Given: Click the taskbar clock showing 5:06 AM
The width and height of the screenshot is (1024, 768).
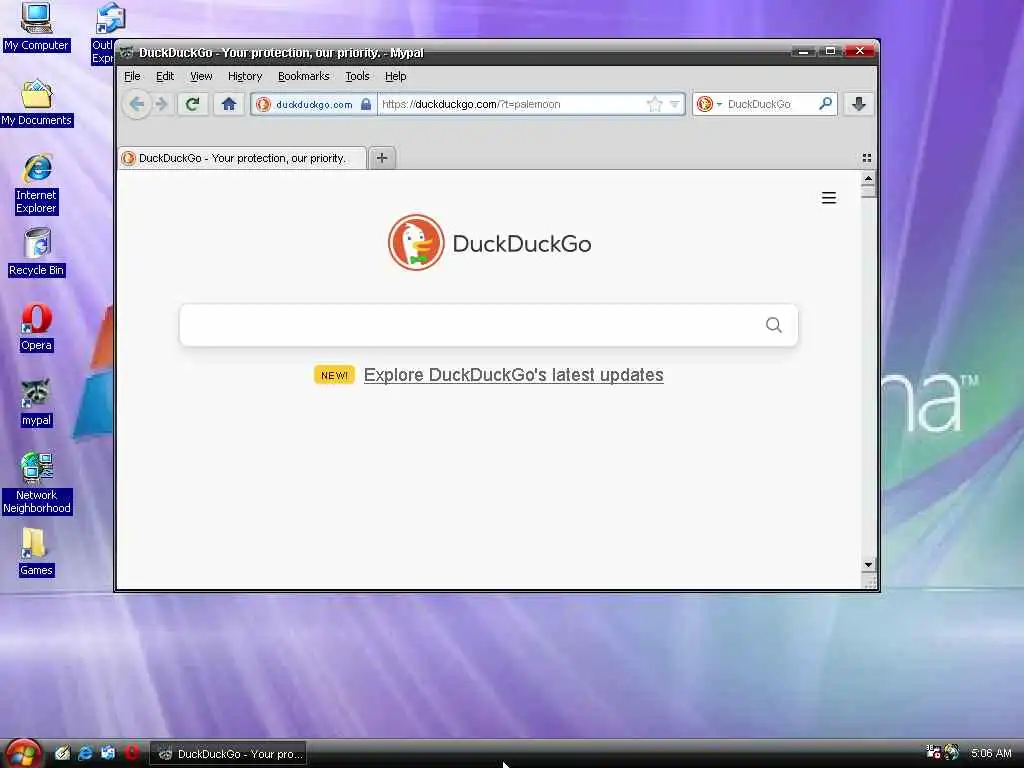Looking at the screenshot, I should 991,753.
